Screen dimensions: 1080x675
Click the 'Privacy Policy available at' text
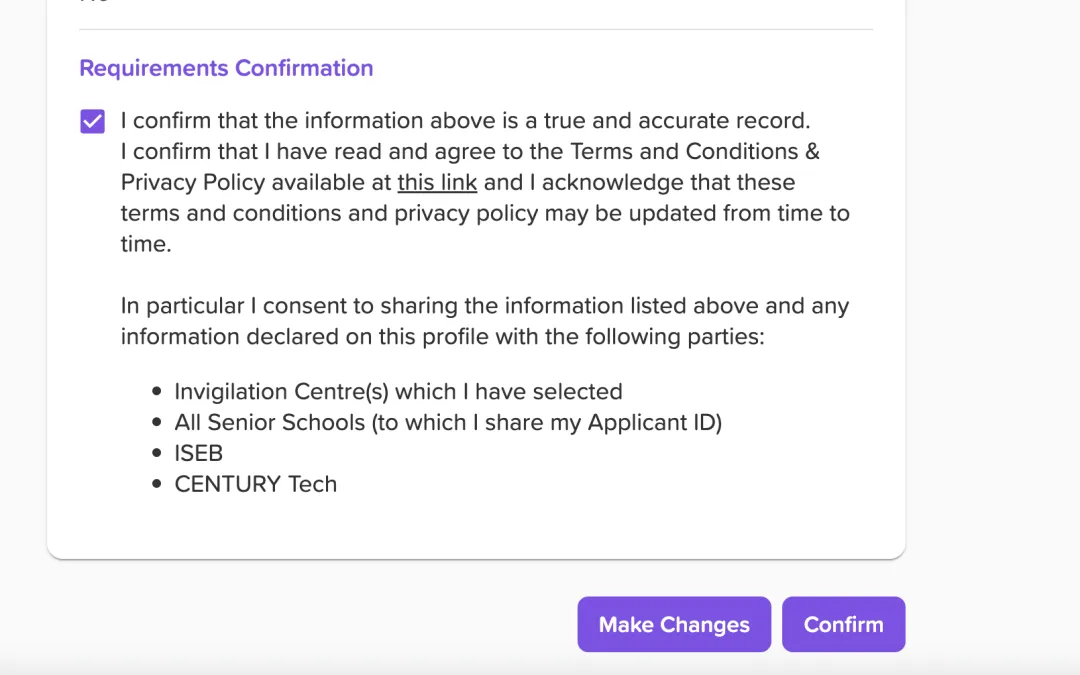pyautogui.click(x=256, y=183)
